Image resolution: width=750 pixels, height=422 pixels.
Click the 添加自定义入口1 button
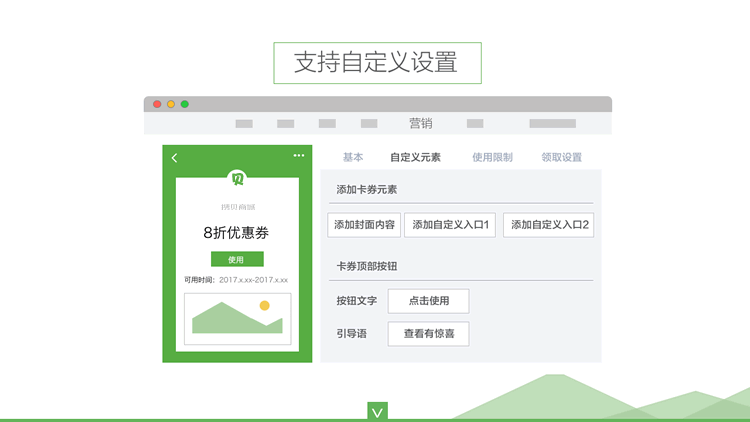click(450, 225)
